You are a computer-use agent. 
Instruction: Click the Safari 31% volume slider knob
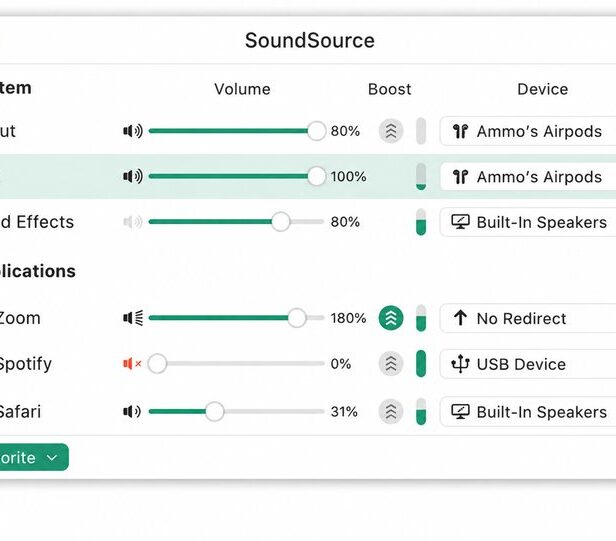[x=214, y=411]
